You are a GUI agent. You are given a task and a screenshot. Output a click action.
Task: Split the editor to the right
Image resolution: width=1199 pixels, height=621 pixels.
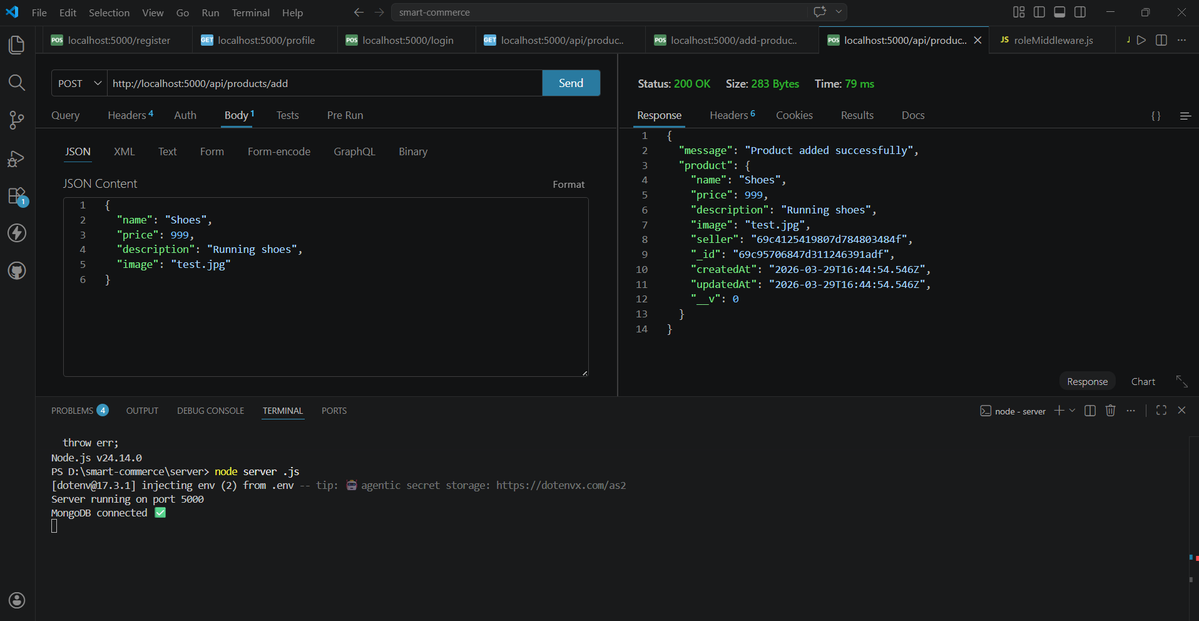pos(1161,40)
